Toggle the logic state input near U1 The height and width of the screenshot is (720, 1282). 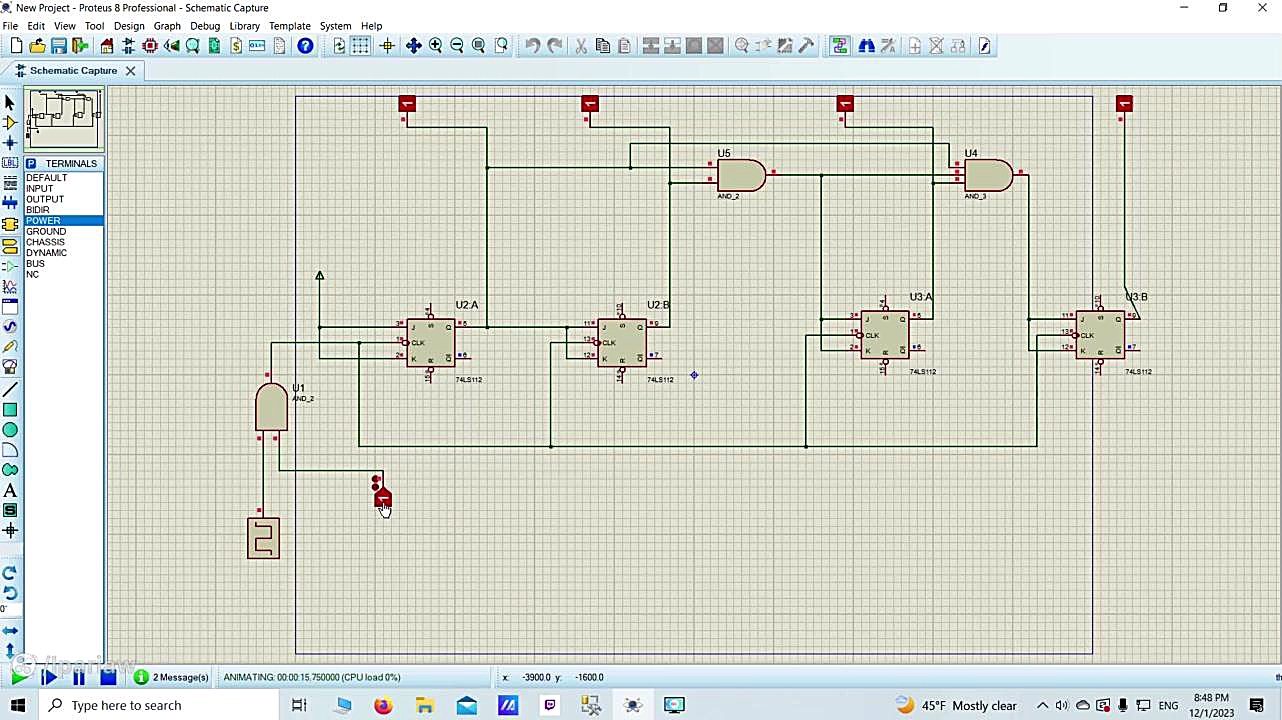[382, 496]
